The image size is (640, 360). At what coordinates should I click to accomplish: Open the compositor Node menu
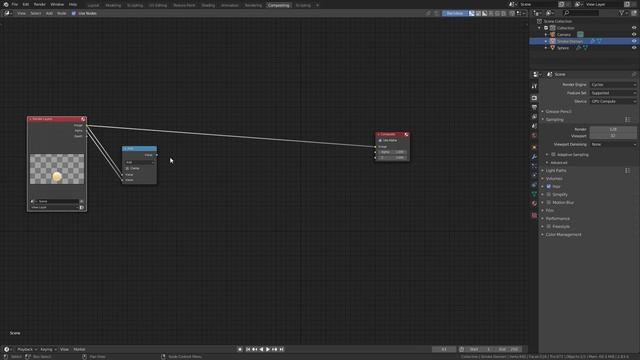pos(62,13)
